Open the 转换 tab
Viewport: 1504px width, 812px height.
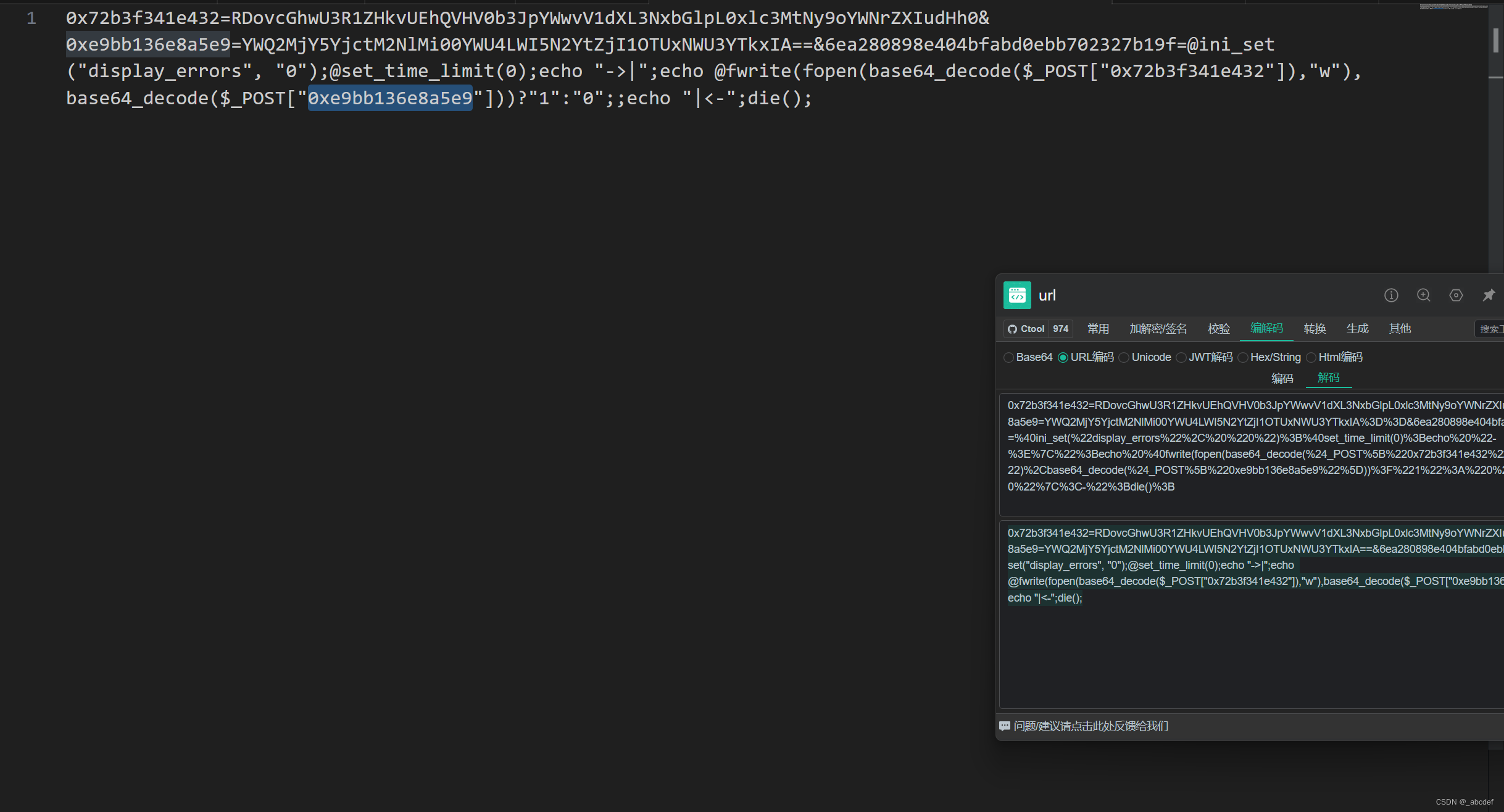pos(1315,329)
